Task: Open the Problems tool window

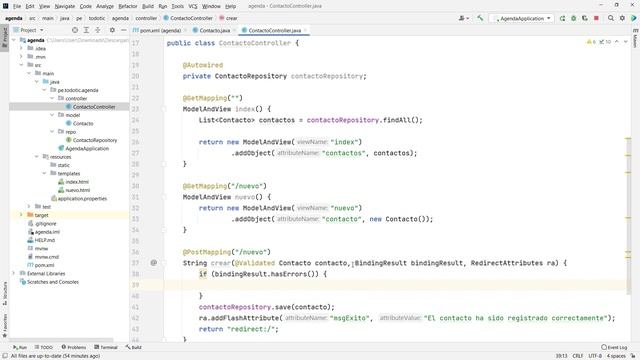Action: coord(74,347)
